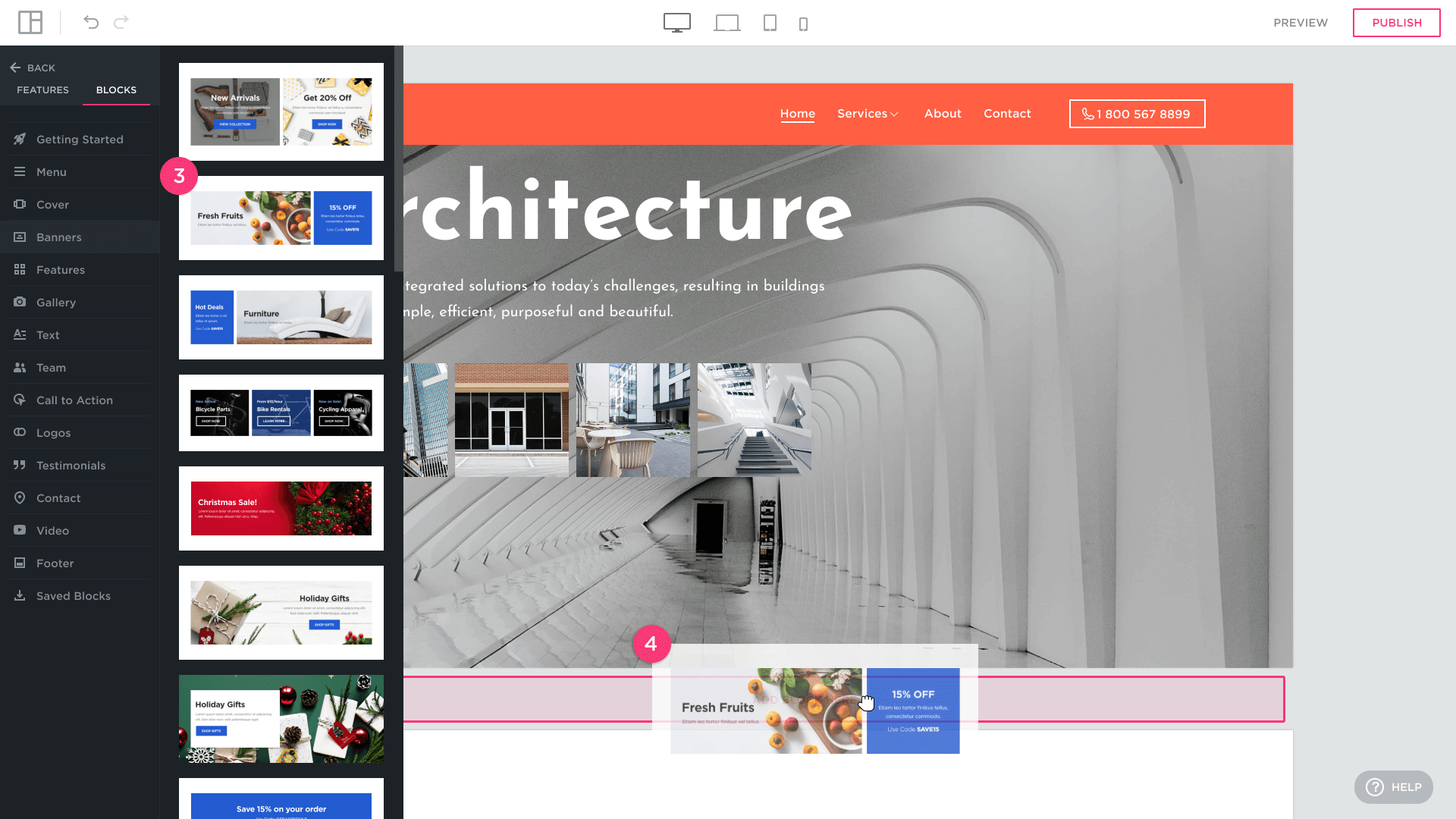Image resolution: width=1456 pixels, height=819 pixels.
Task: Open the Help bubble
Action: coord(1393,787)
